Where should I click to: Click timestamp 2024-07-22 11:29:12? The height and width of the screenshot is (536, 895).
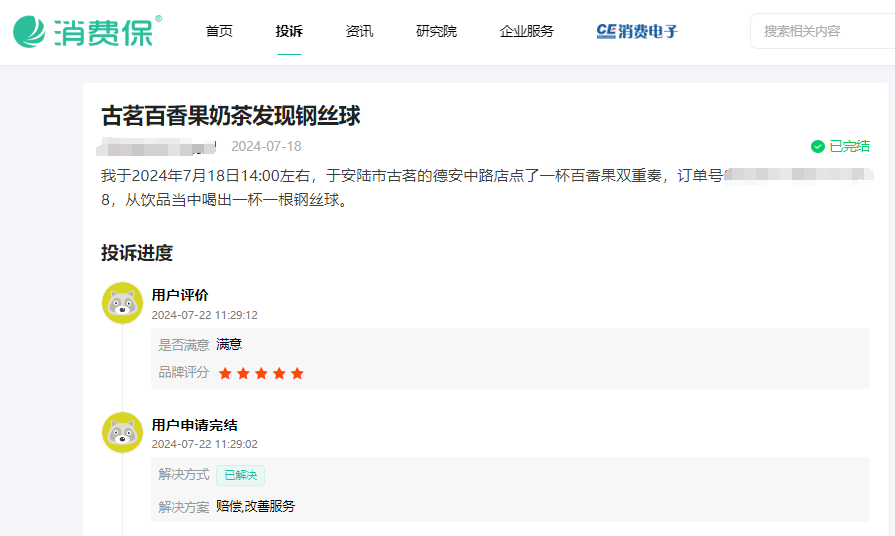(204, 315)
